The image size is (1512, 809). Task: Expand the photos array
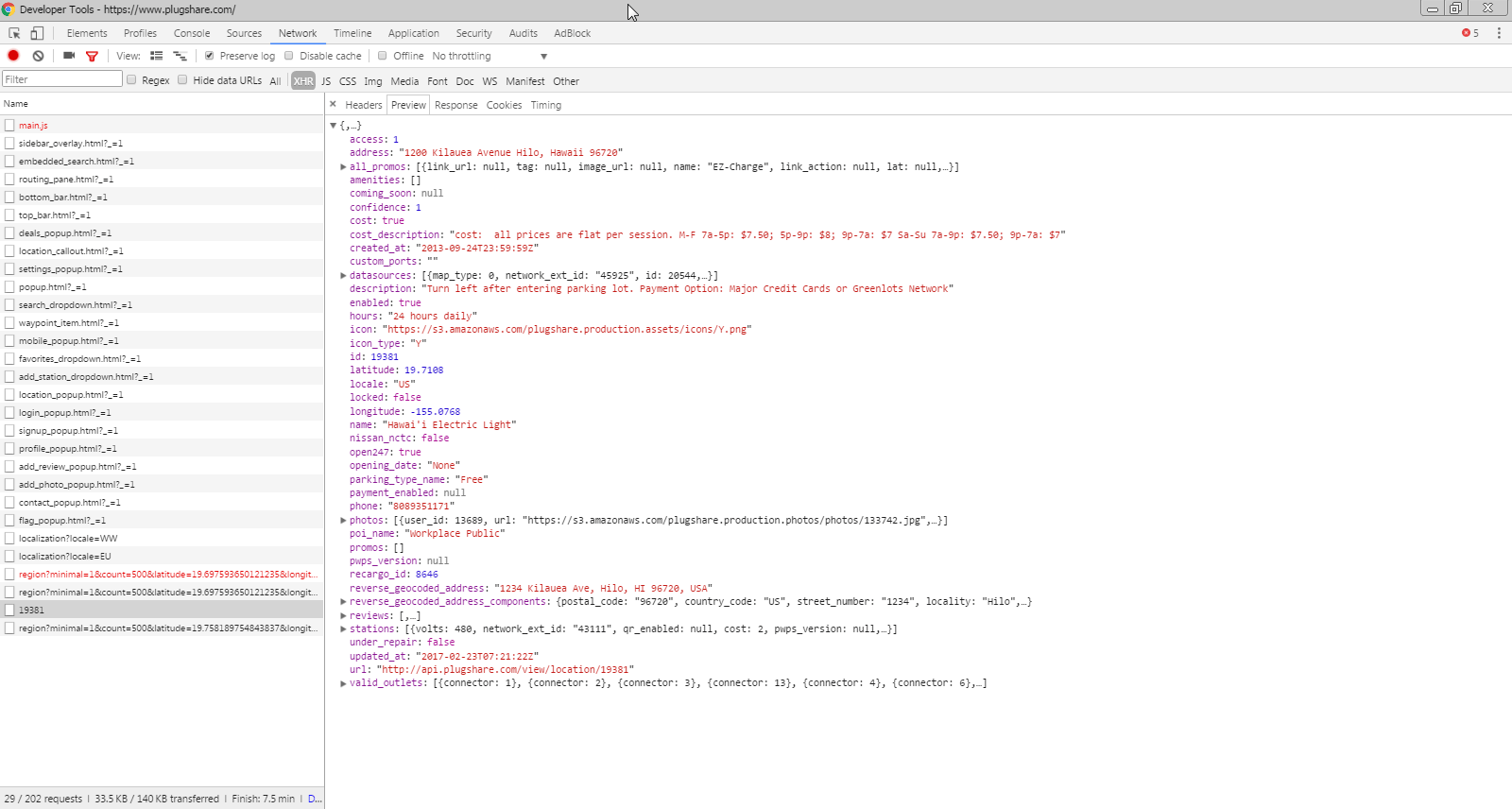click(343, 521)
